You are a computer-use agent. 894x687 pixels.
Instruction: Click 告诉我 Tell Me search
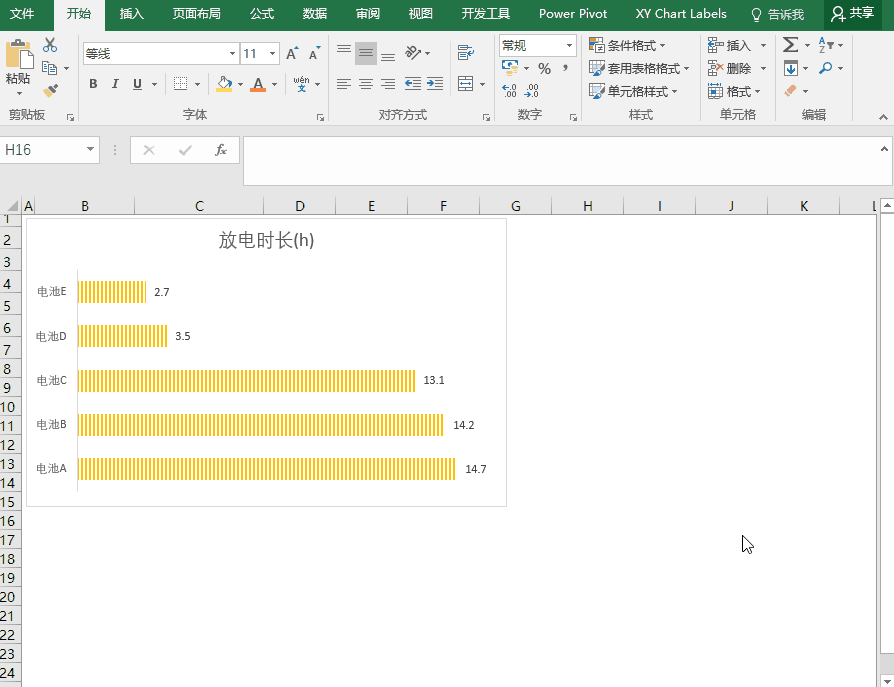(778, 14)
